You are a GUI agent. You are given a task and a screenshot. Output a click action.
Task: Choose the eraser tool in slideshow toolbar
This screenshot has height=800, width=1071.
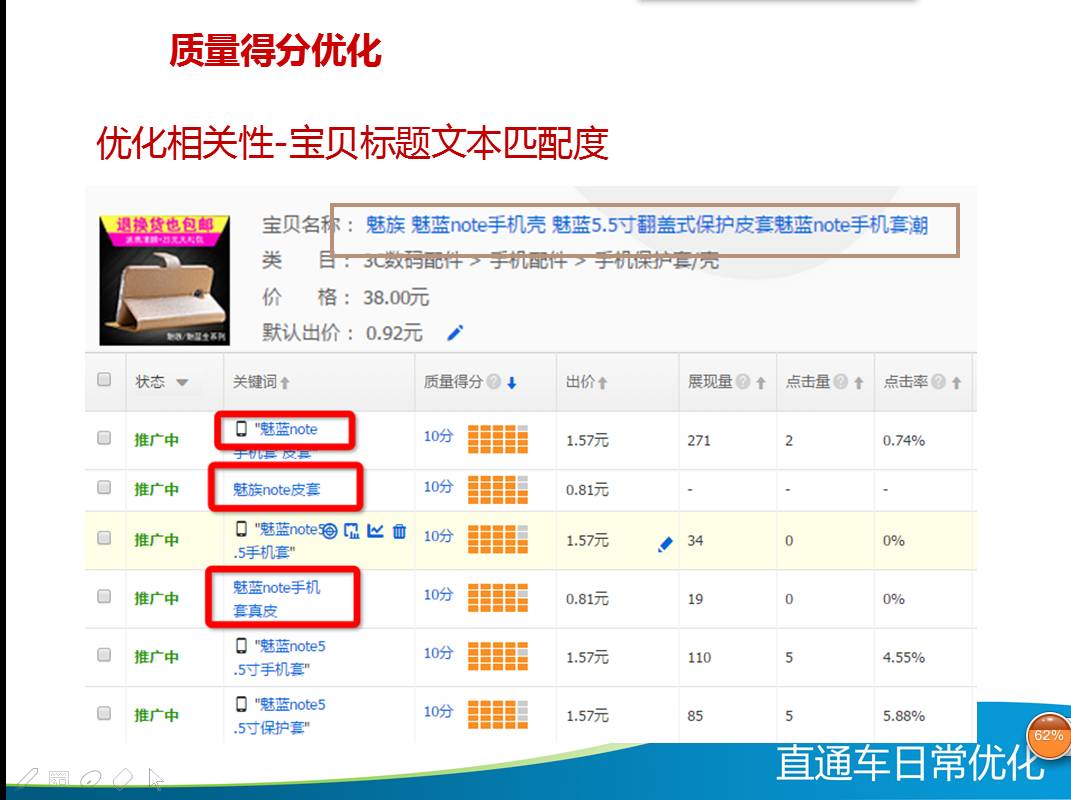(123, 779)
